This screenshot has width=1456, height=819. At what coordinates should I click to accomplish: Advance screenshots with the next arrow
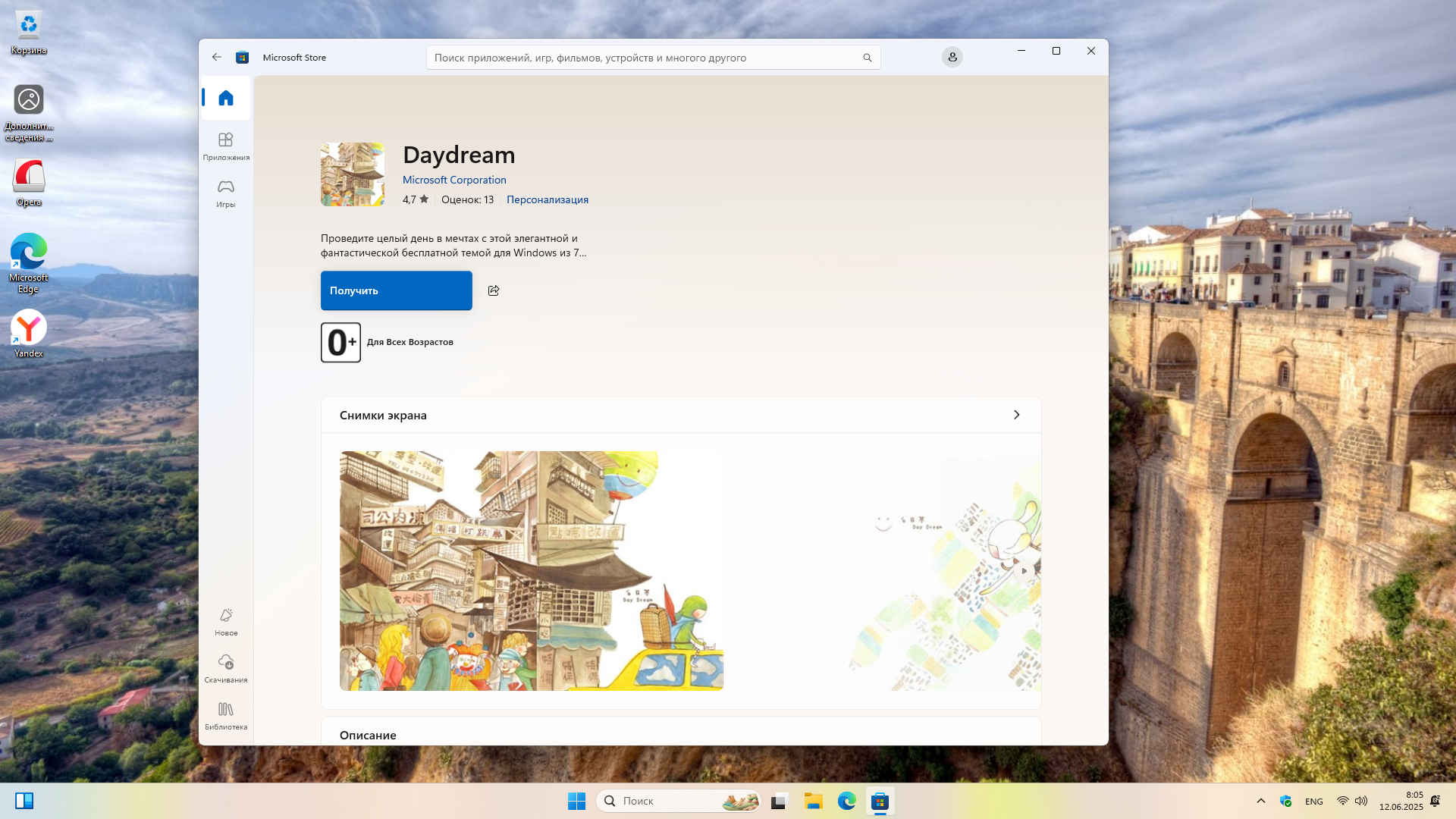(x=1024, y=571)
